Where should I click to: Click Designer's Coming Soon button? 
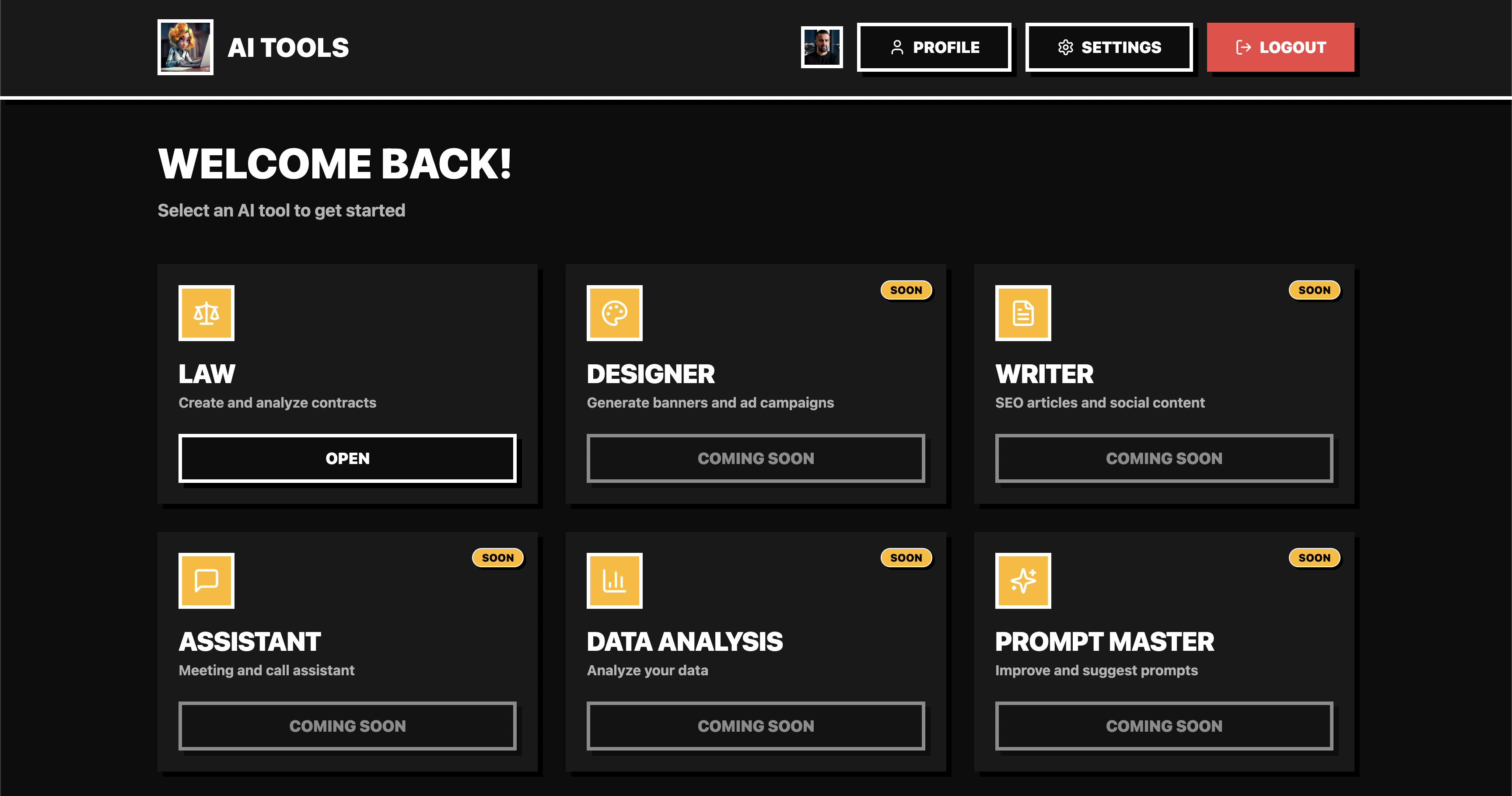pos(756,458)
